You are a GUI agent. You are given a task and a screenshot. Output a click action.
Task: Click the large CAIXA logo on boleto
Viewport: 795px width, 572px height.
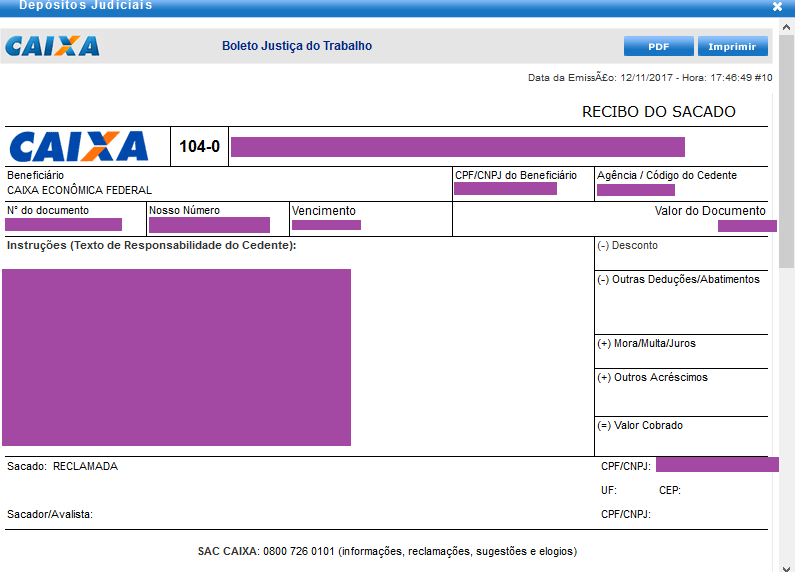point(79,146)
